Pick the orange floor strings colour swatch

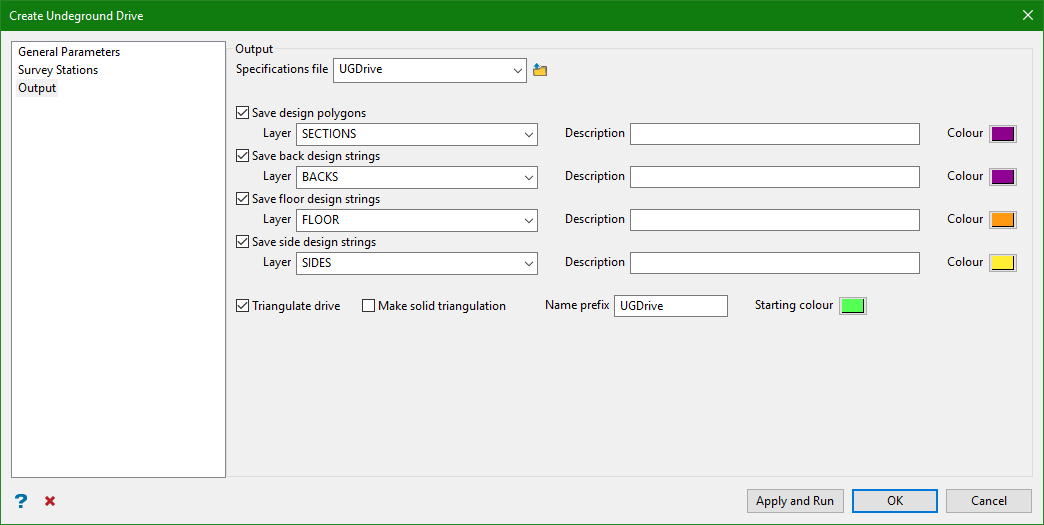[1002, 220]
